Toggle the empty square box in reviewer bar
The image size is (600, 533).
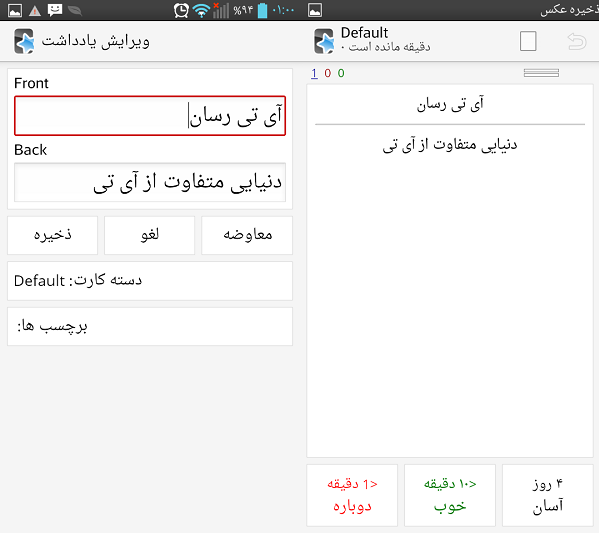[528, 41]
